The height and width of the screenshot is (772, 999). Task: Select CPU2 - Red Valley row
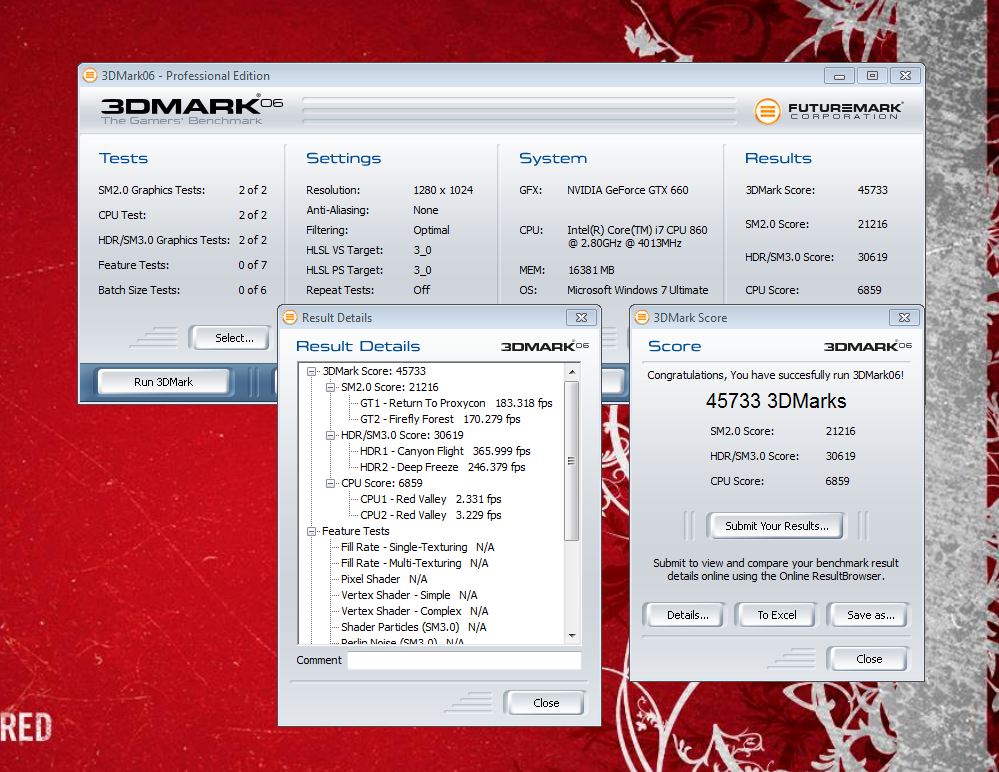click(x=431, y=515)
